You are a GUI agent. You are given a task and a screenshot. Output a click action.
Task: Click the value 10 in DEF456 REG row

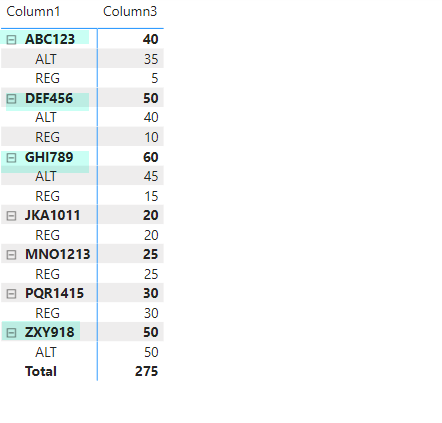(x=151, y=137)
